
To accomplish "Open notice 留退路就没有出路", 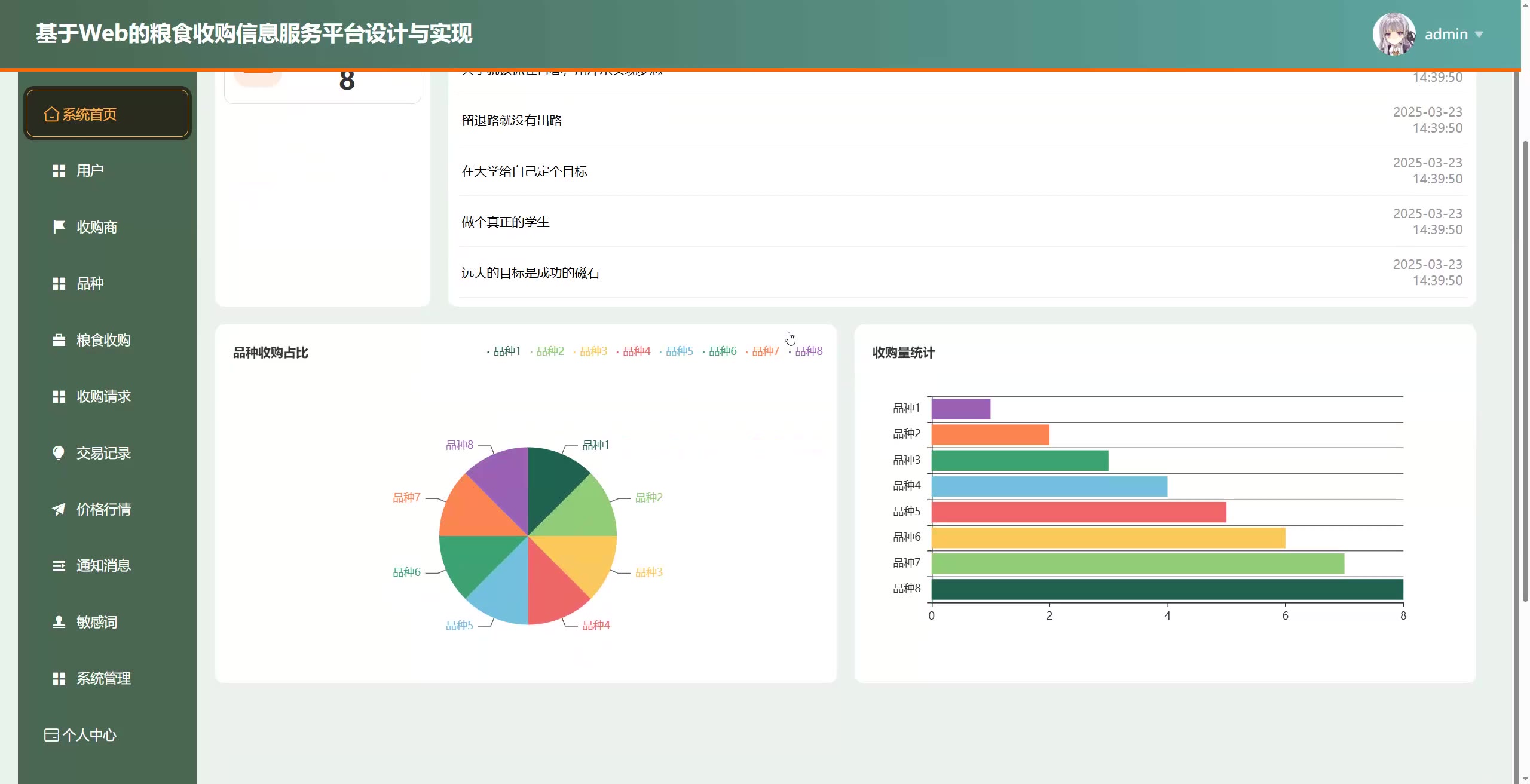I will pyautogui.click(x=512, y=121).
